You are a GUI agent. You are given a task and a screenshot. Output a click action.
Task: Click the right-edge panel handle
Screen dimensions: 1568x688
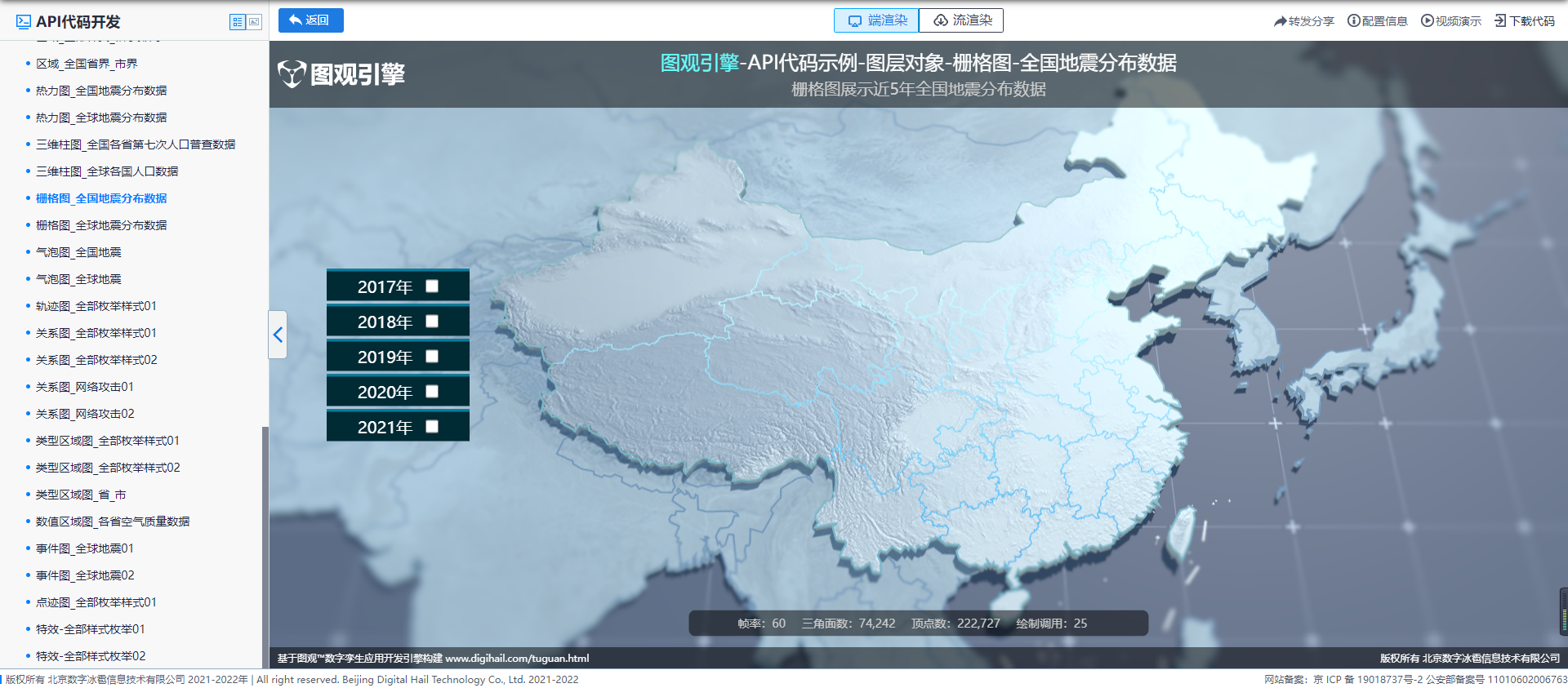(1563, 610)
